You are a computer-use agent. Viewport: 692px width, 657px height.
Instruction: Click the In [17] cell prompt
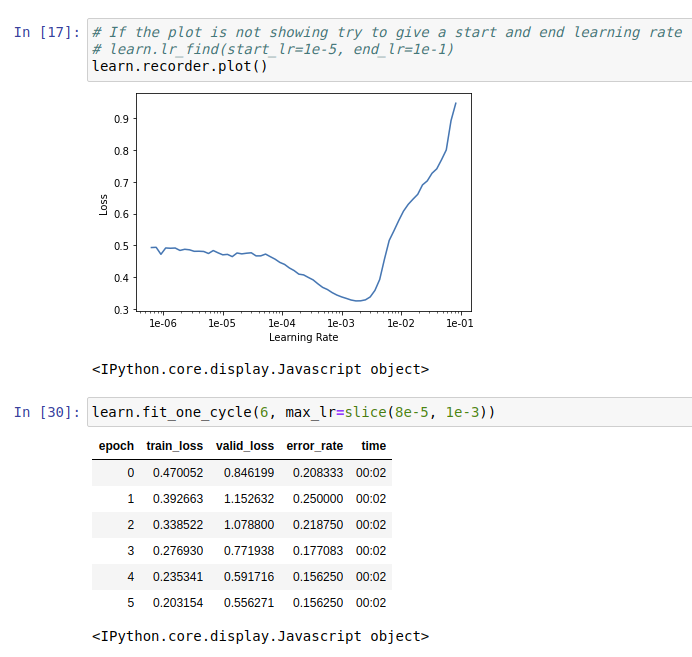[46, 32]
